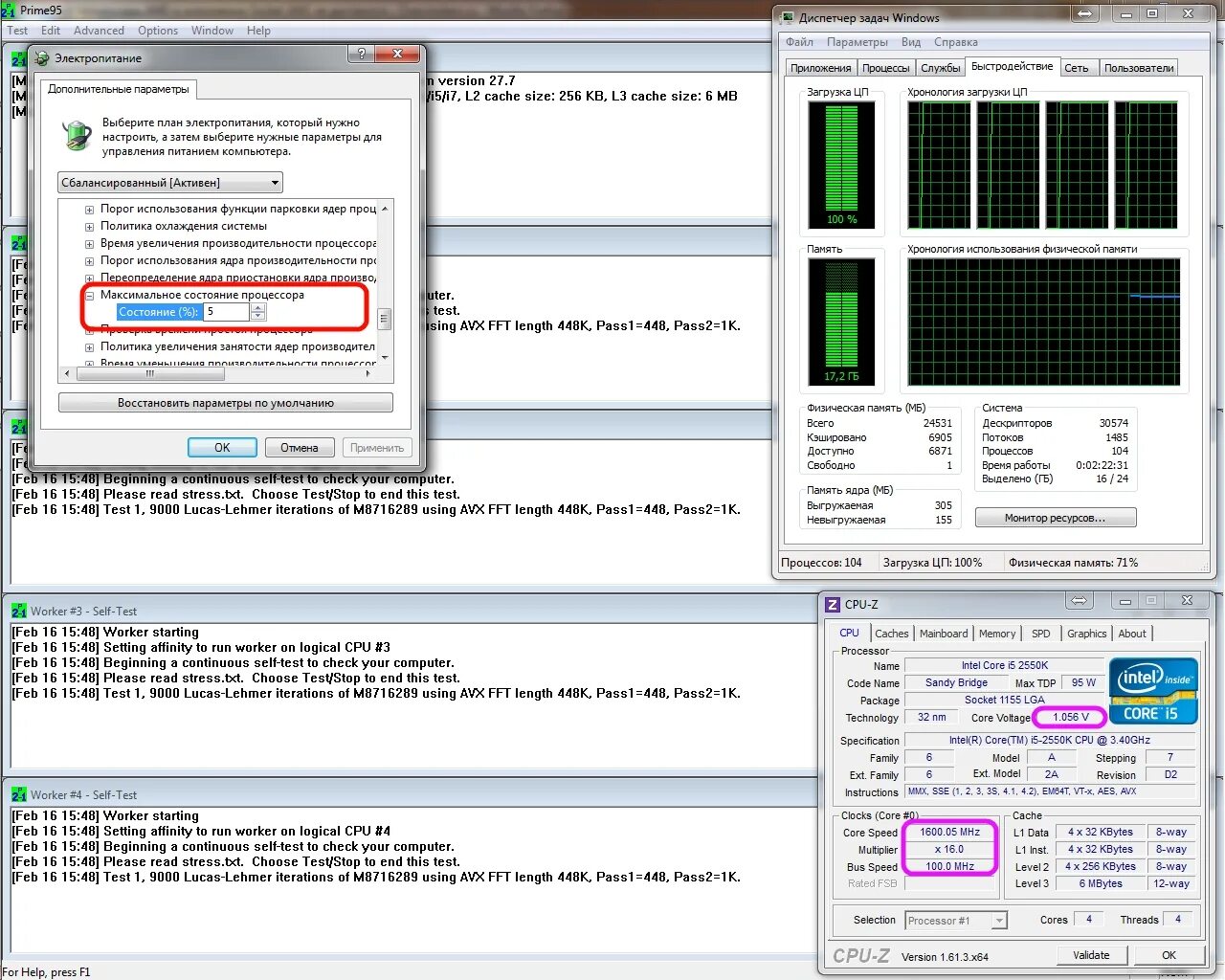Open the Edit menu in Prime95
This screenshot has width=1225, height=980.
coord(51,31)
